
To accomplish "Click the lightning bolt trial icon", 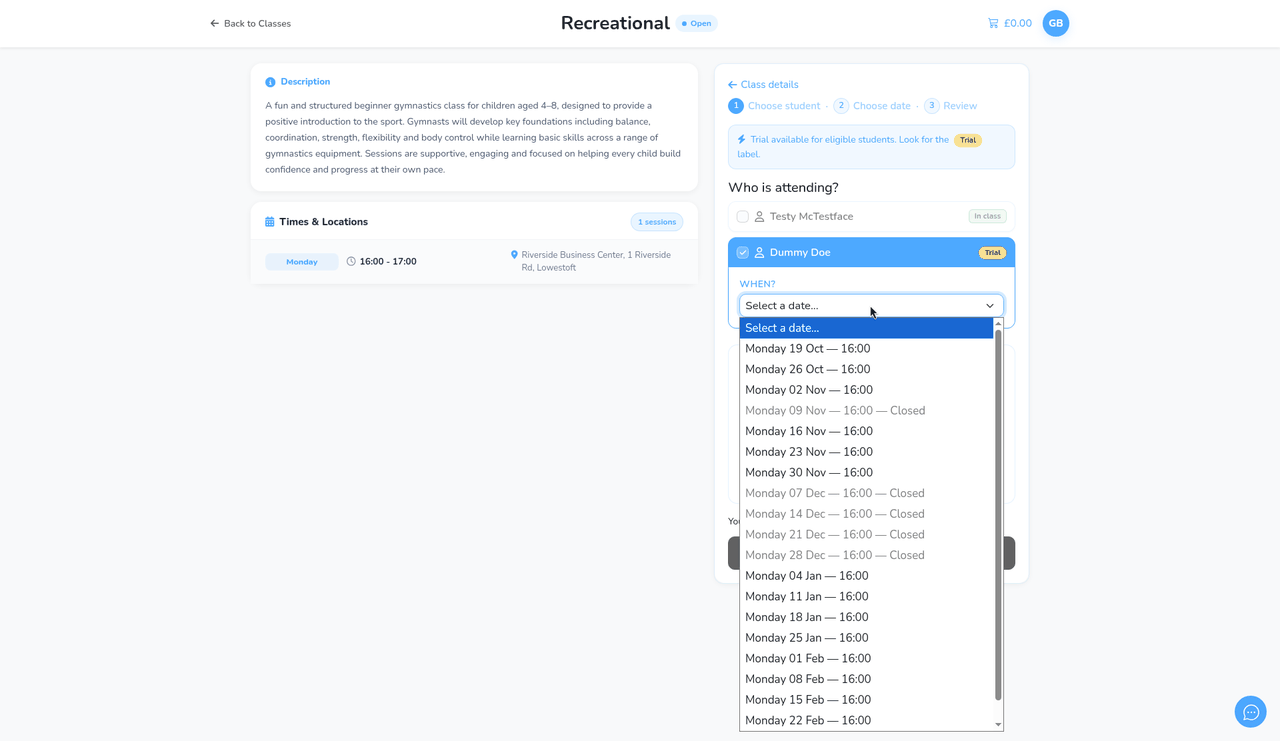I will pos(741,140).
